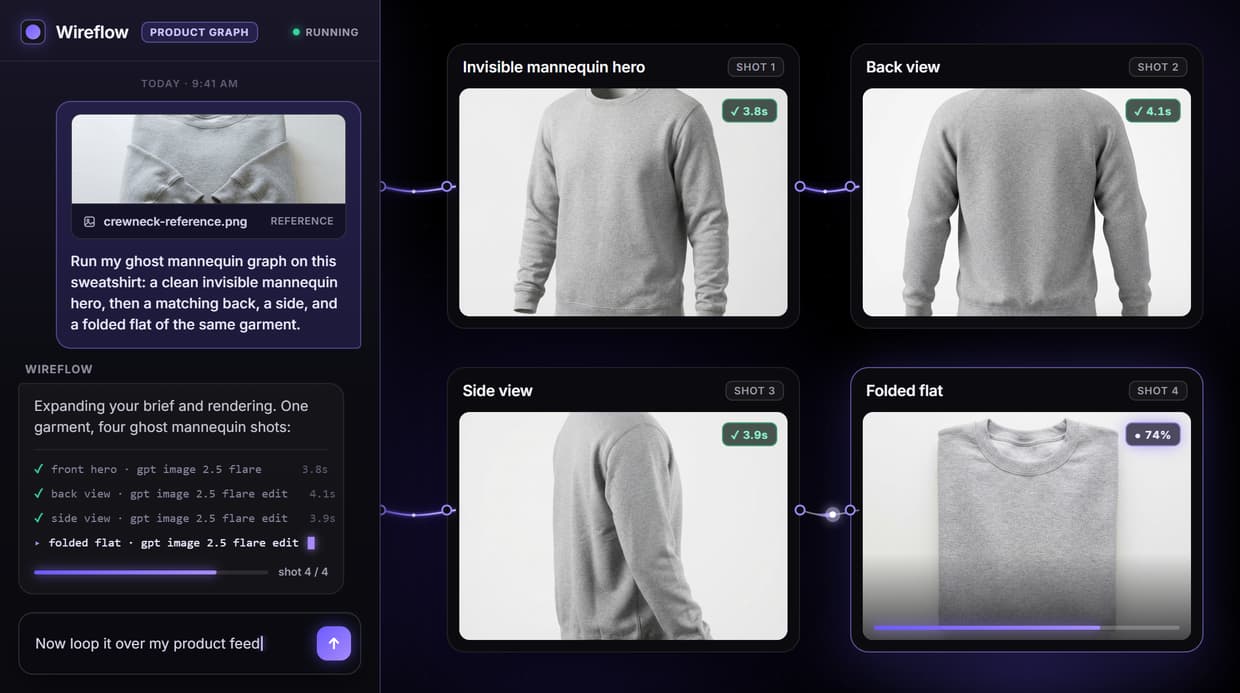
Task: Click the SHOT 2 badge
Action: pos(1159,67)
